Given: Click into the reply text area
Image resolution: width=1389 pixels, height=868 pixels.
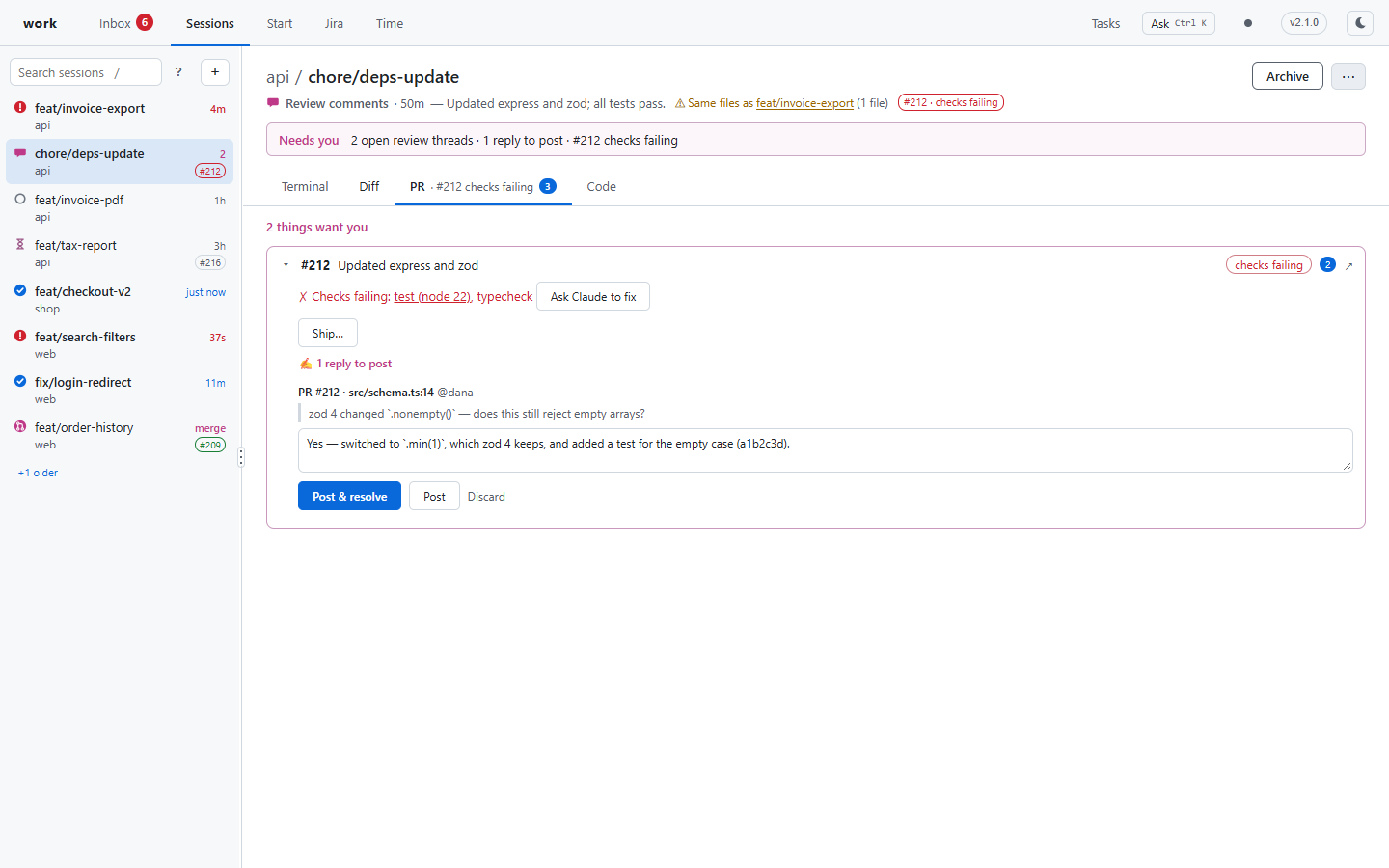Looking at the screenshot, I should [x=826, y=450].
